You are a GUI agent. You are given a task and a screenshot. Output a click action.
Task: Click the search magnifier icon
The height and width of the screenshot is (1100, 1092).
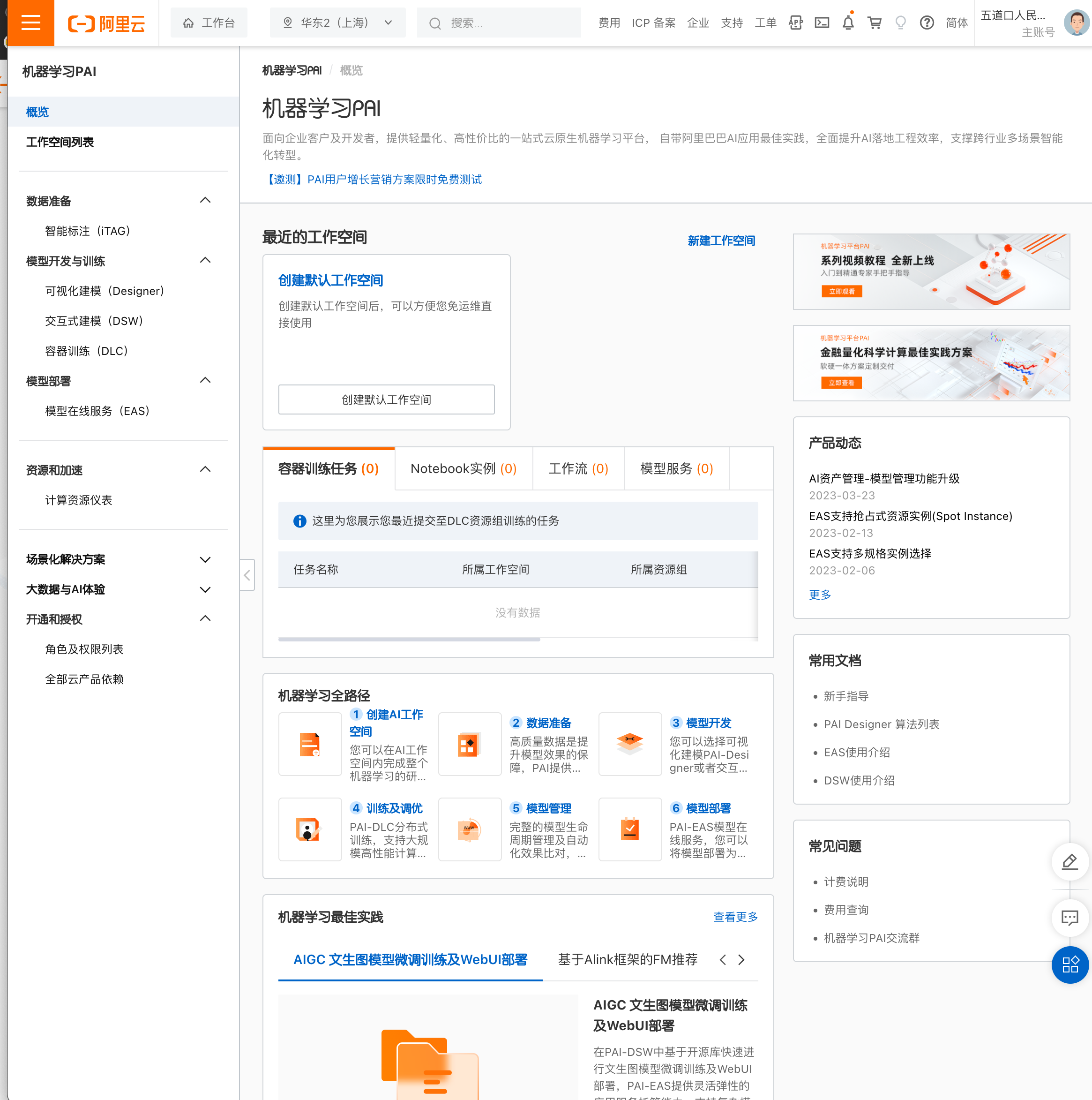tap(435, 23)
